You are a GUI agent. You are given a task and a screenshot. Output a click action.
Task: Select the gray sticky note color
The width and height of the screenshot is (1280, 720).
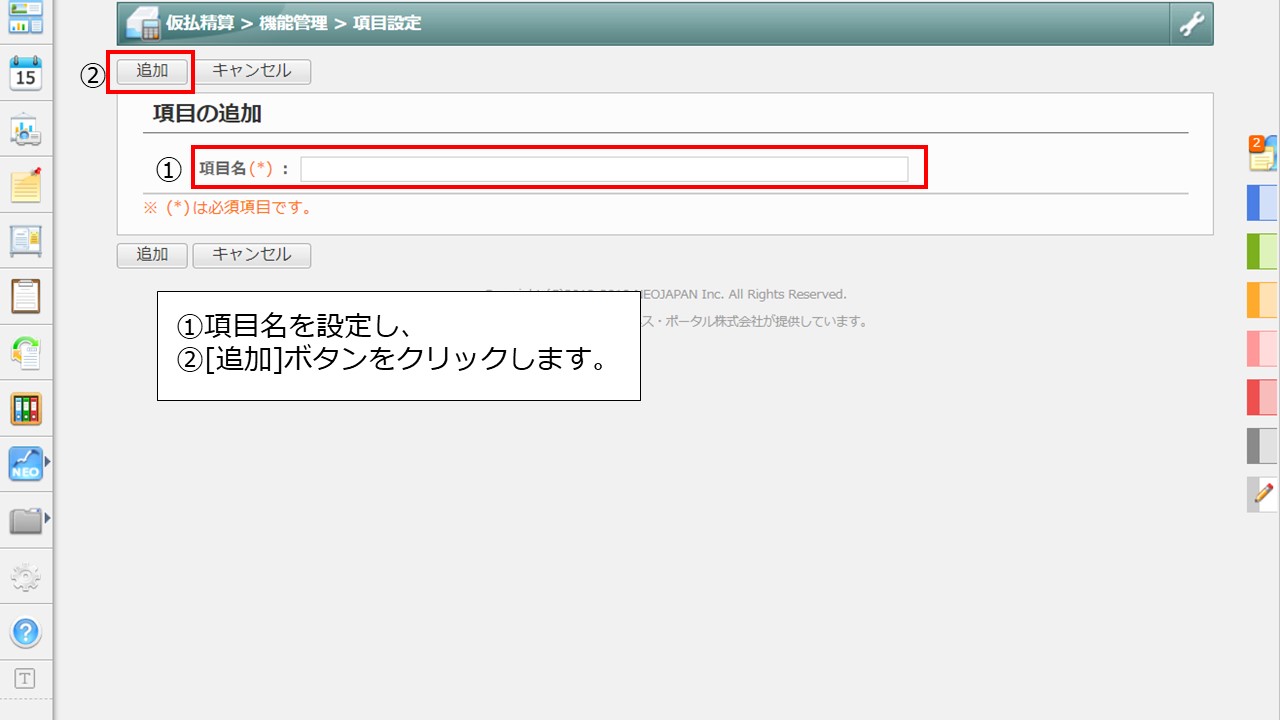point(1263,446)
